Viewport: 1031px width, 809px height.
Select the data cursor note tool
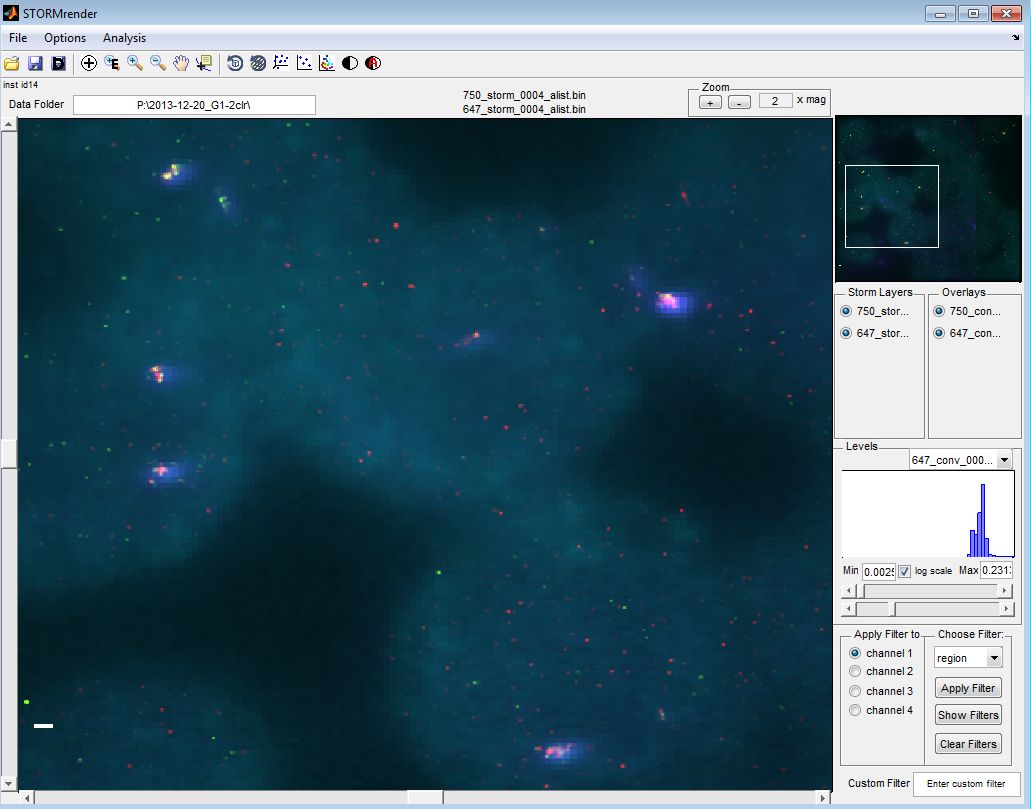click(x=204, y=63)
